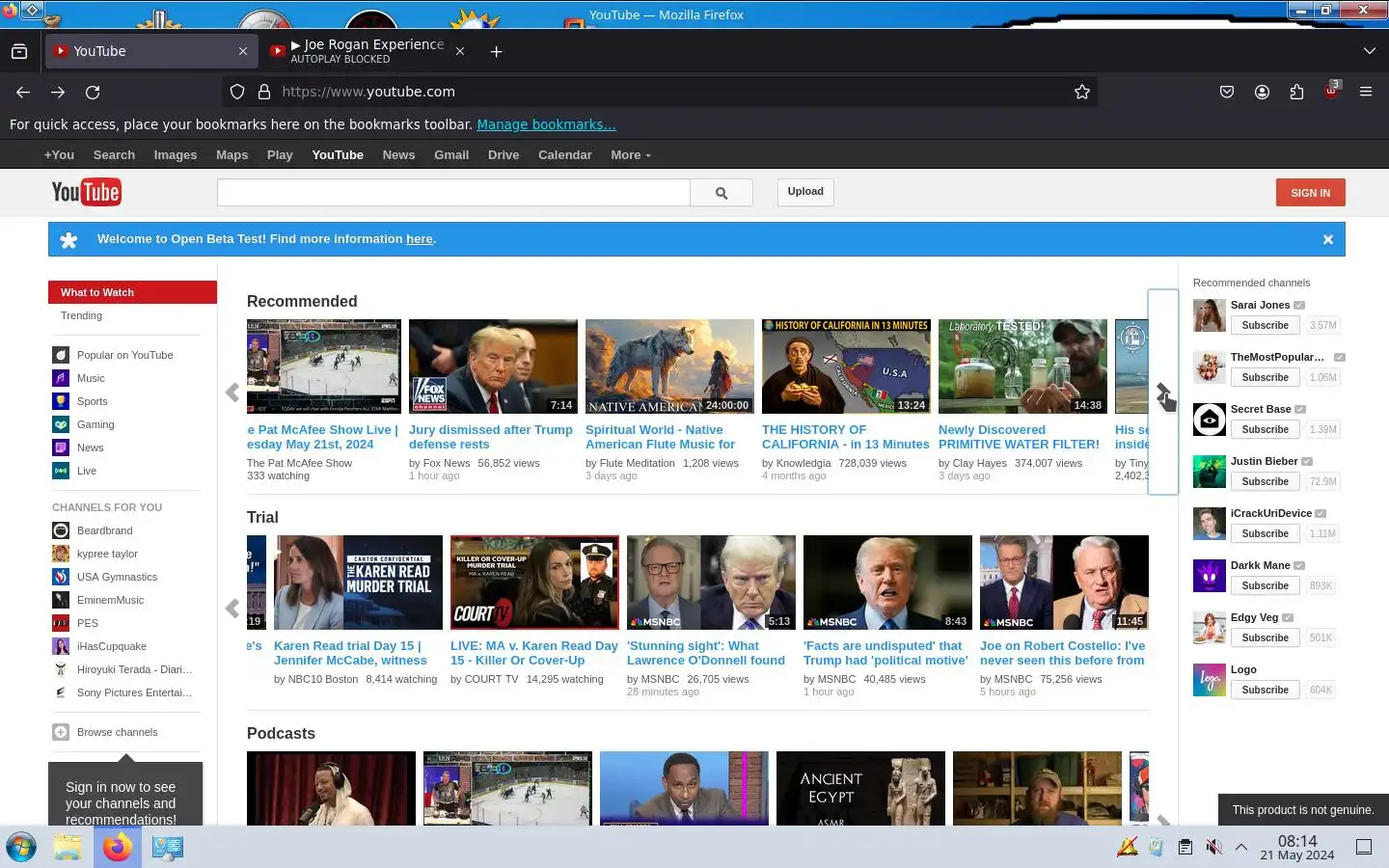The height and width of the screenshot is (868, 1389).
Task: Go forward one page
Action: (58, 92)
